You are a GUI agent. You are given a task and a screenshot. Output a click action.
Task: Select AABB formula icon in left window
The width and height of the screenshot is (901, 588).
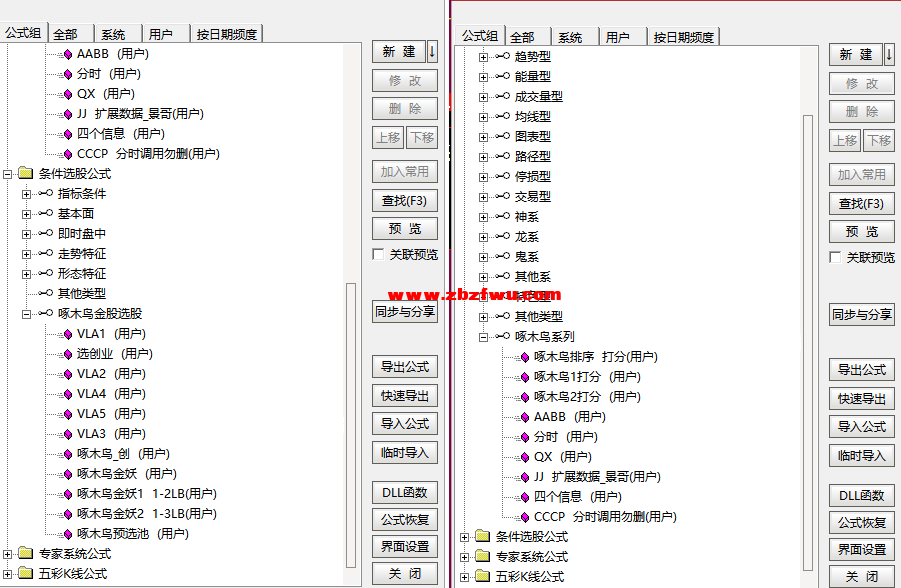pyautogui.click(x=68, y=55)
